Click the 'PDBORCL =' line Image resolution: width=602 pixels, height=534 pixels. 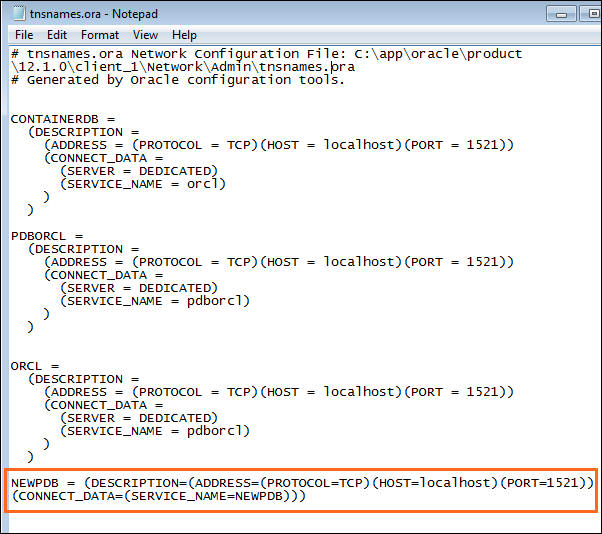point(47,236)
